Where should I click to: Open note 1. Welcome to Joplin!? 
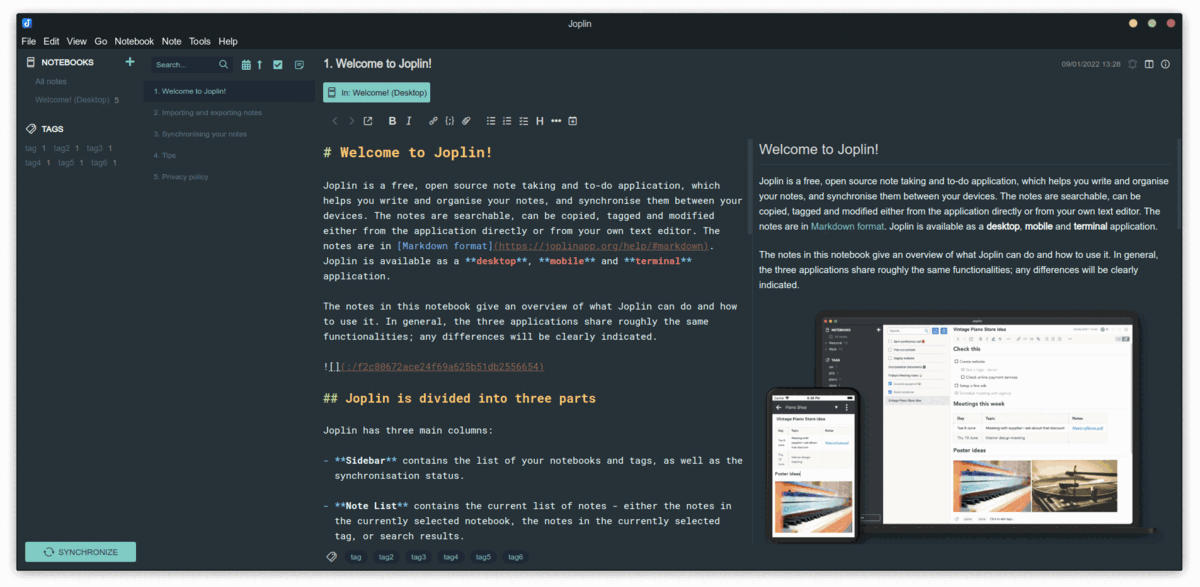coord(230,91)
